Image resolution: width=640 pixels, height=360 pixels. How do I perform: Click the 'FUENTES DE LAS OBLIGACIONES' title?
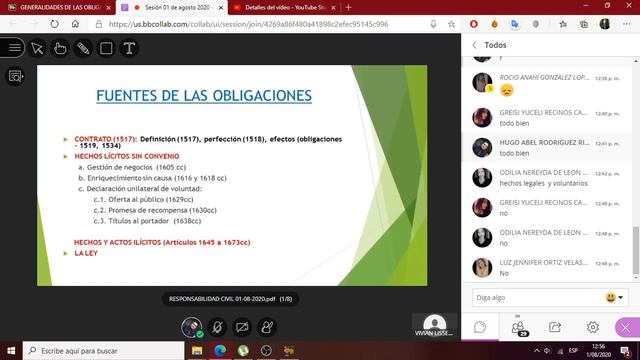click(204, 96)
